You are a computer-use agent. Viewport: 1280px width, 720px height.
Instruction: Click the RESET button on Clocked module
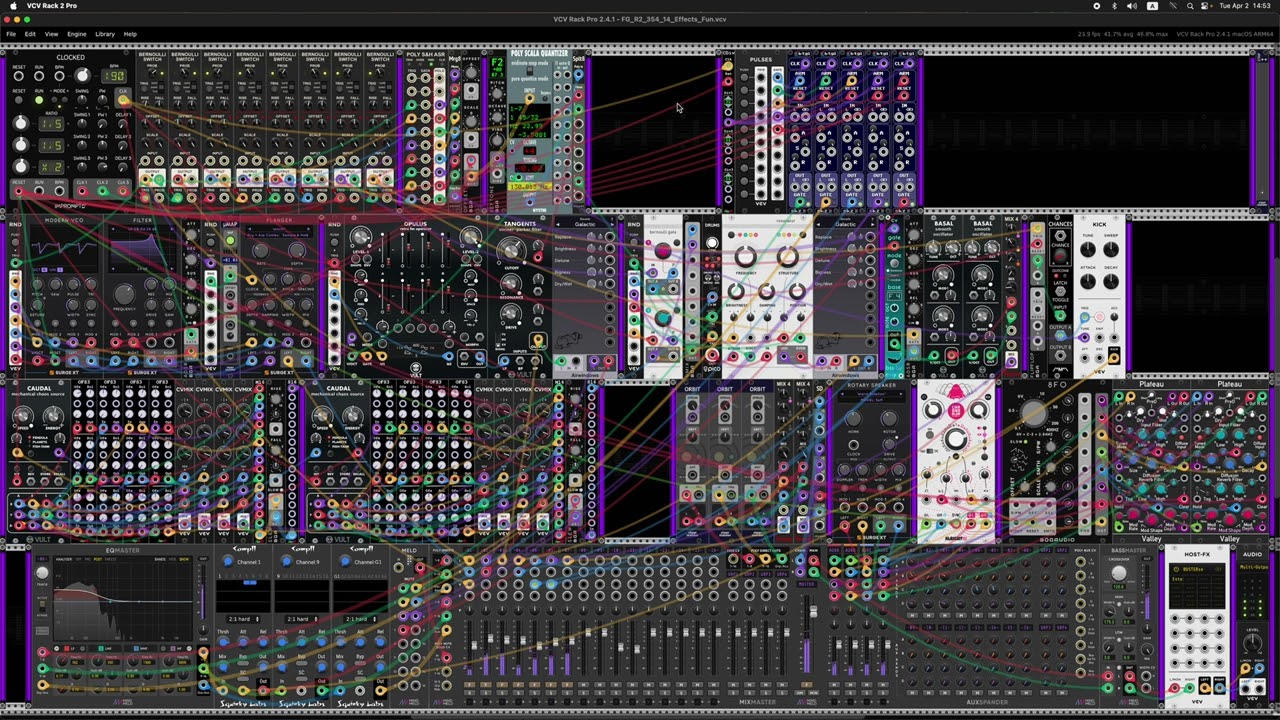click(18, 100)
